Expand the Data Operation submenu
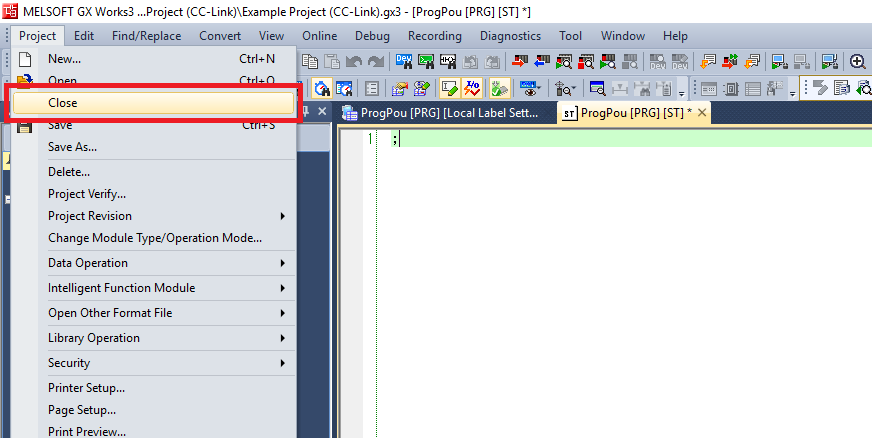The height and width of the screenshot is (438, 872). [165, 263]
